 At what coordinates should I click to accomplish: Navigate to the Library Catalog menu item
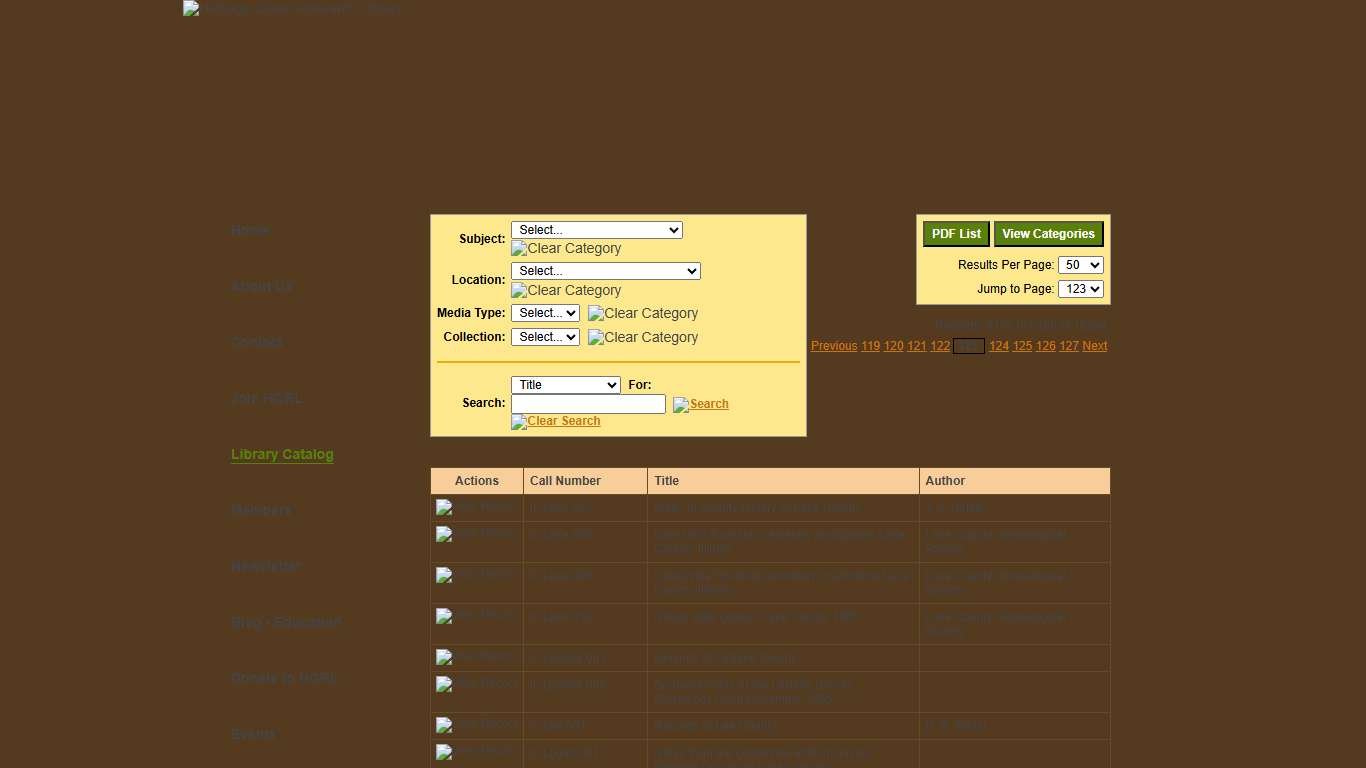coord(282,454)
